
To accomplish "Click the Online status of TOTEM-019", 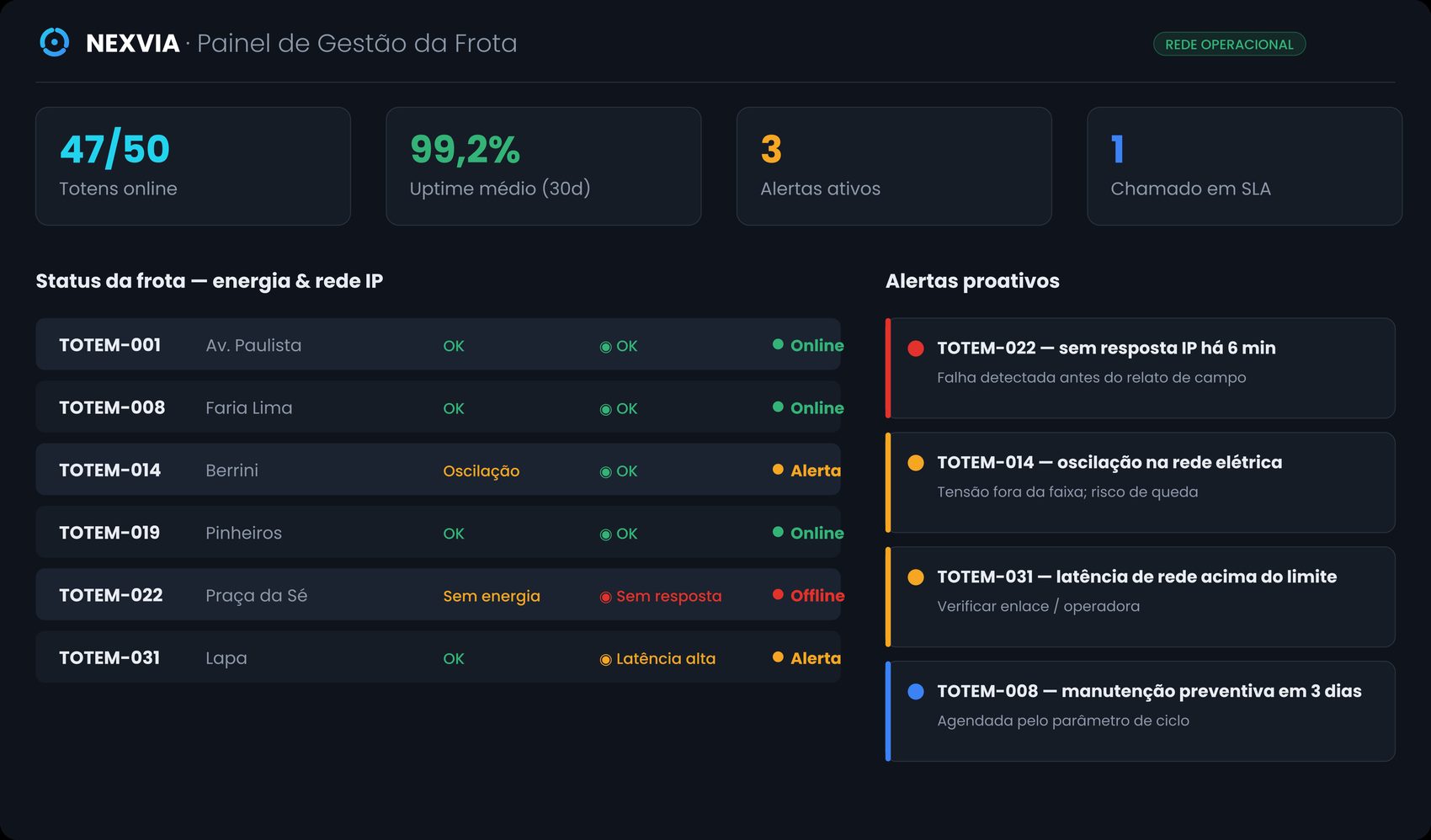I will [808, 533].
